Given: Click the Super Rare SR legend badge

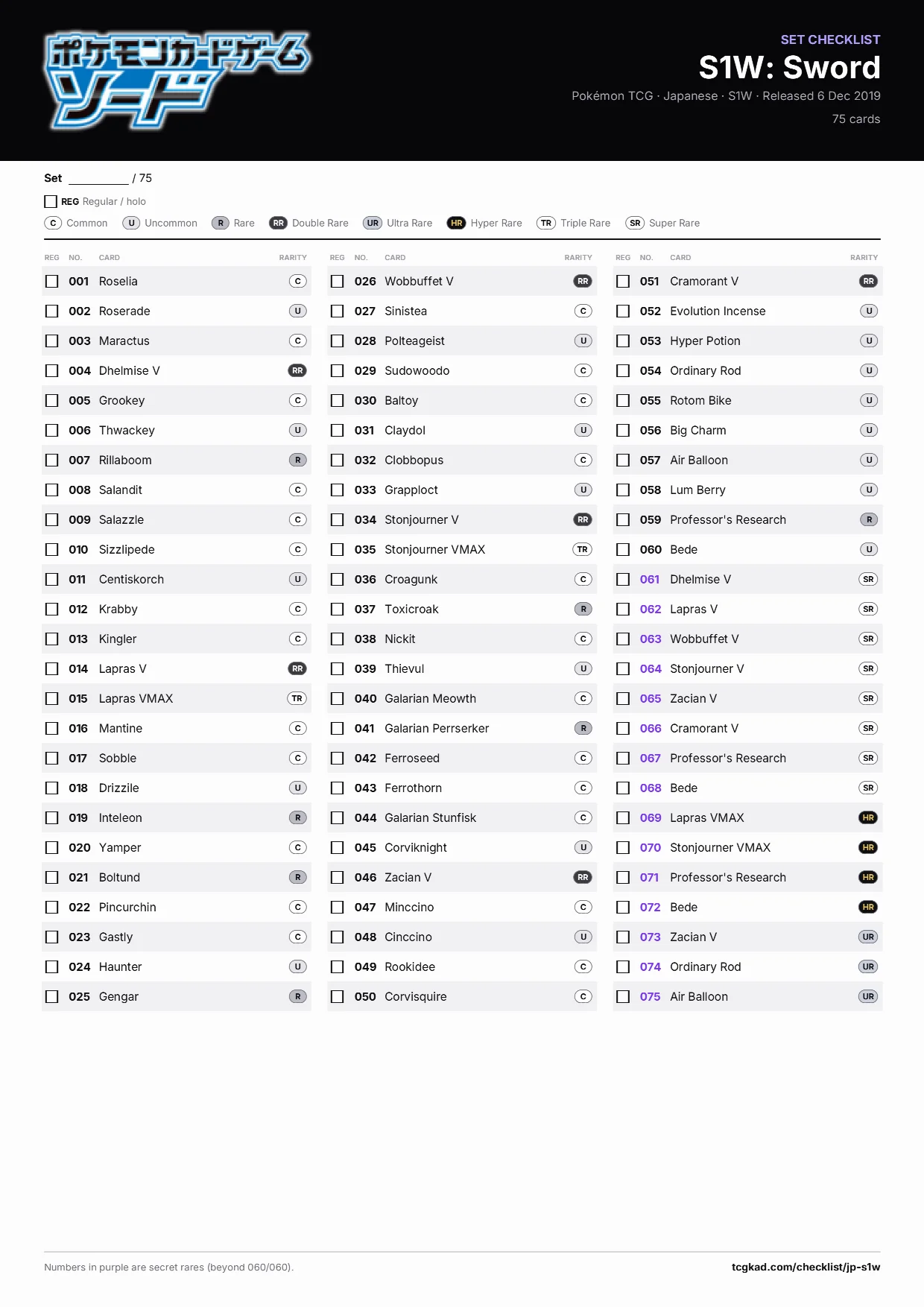Looking at the screenshot, I should tap(635, 223).
